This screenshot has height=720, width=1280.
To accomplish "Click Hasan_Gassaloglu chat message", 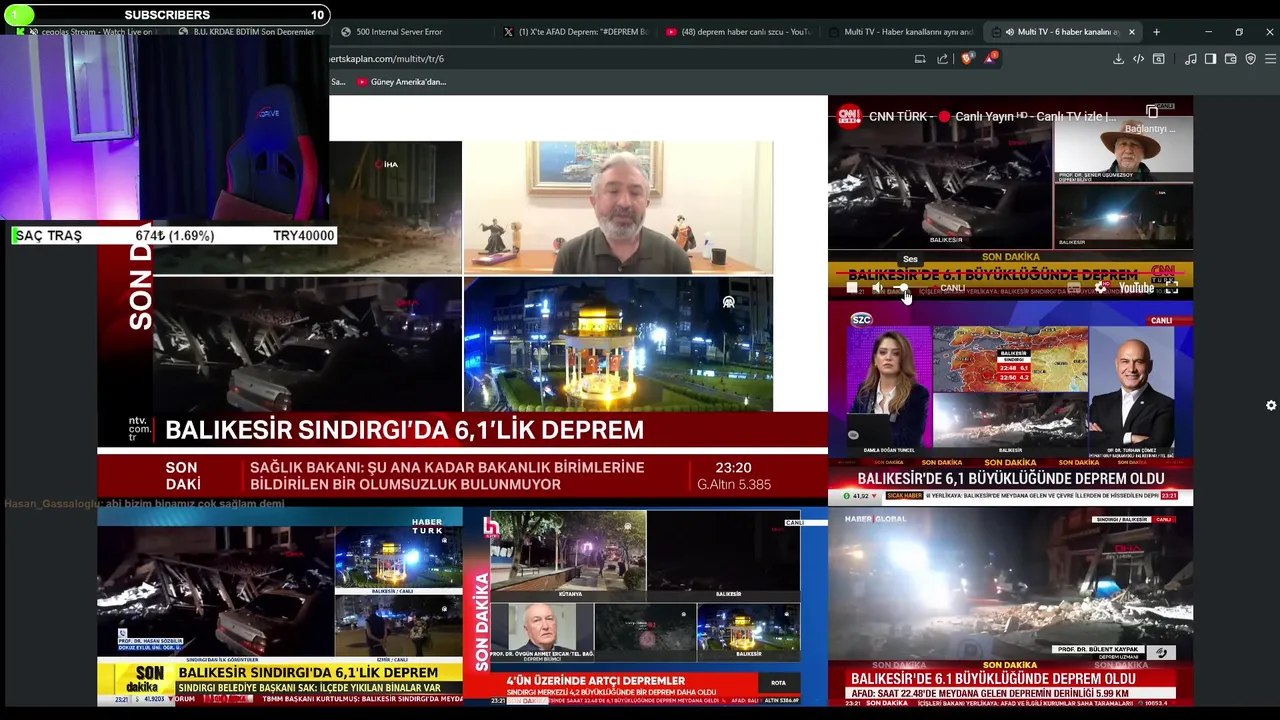I will [x=144, y=503].
